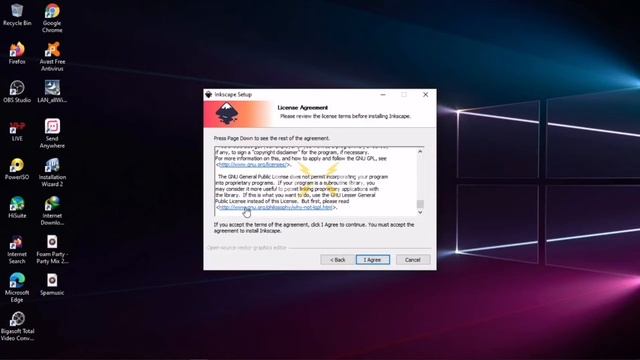Open the Spamusic desktop file
This screenshot has width=640, height=360.
coord(52,284)
